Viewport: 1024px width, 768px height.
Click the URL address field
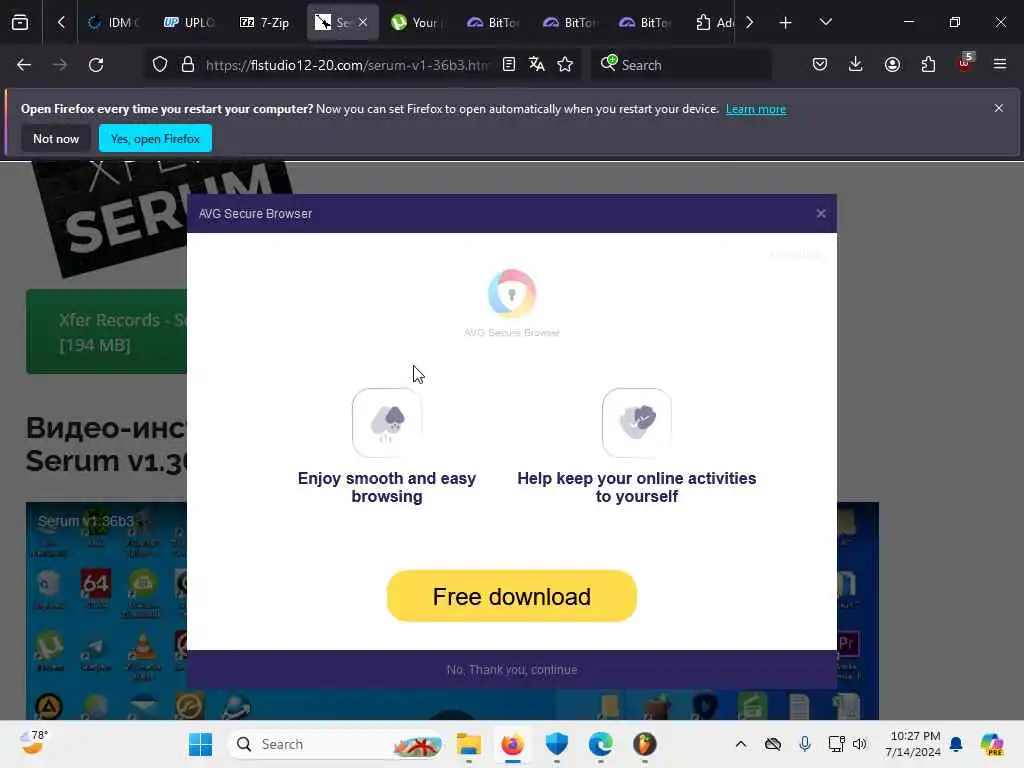346,65
